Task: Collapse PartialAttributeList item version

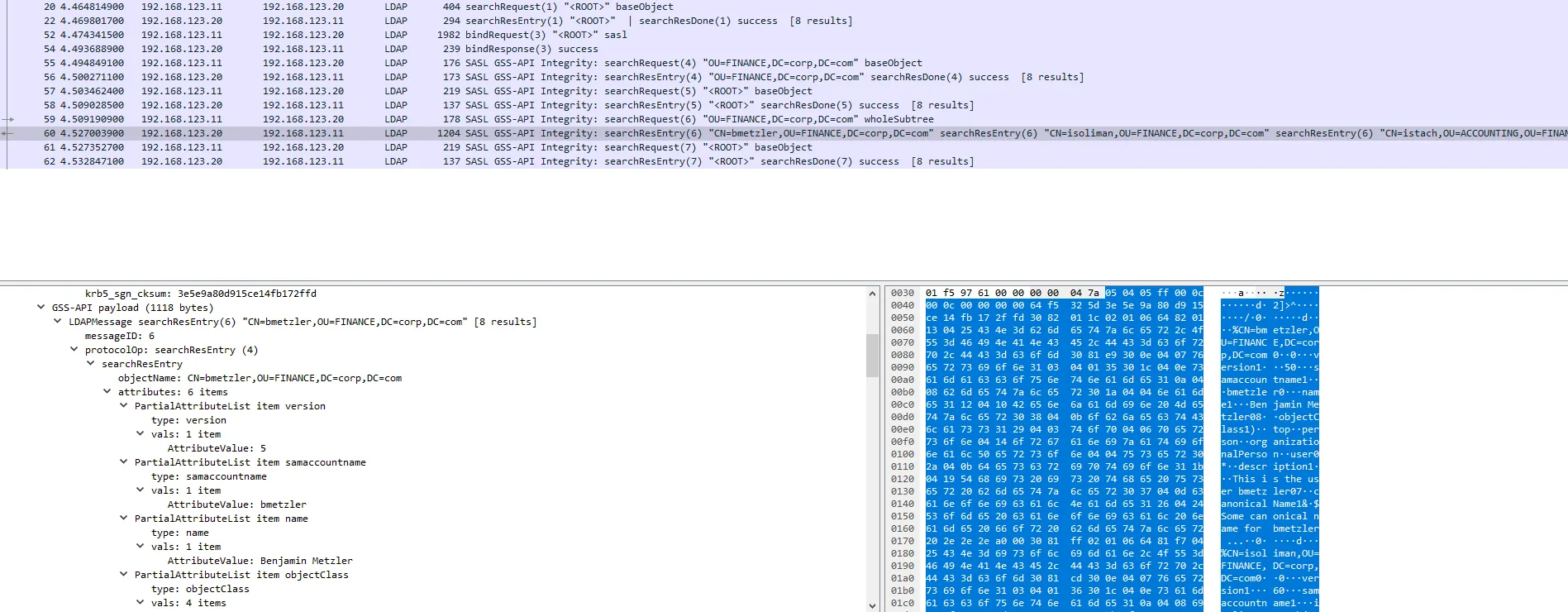Action: click(124, 406)
